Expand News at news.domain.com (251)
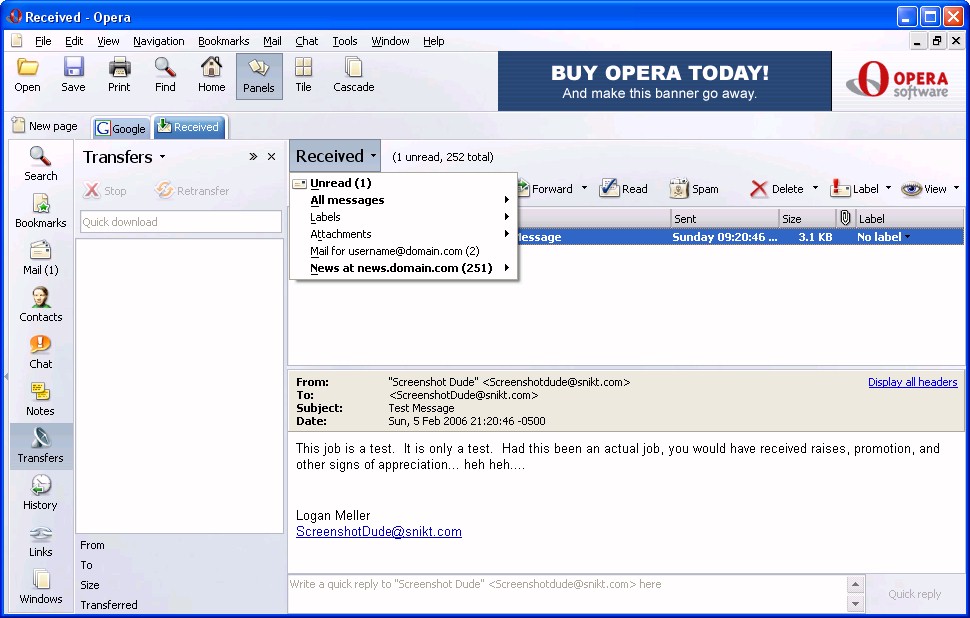Viewport: 970px width, 618px height. 403,268
